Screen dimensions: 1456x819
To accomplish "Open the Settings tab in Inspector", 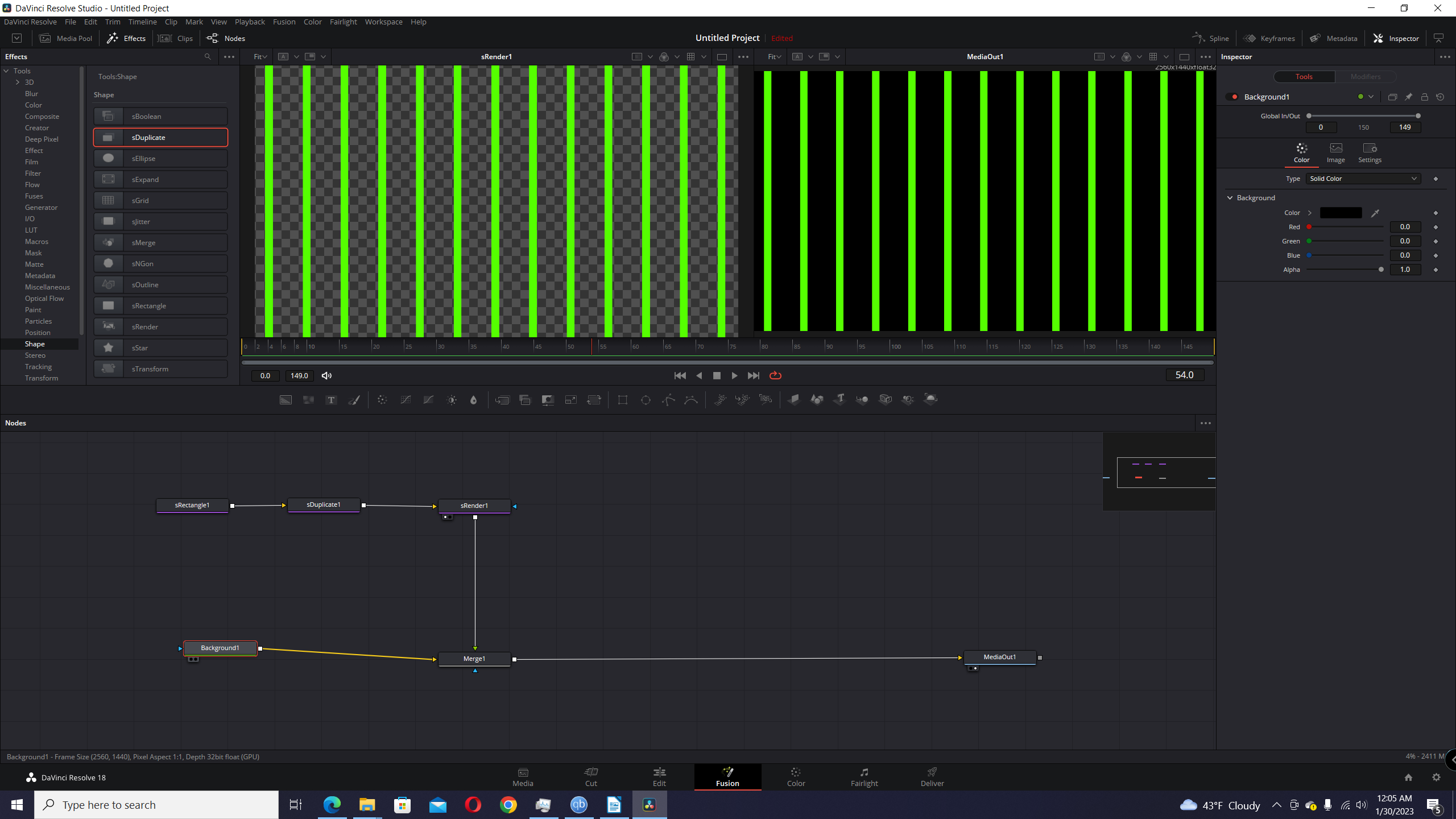I will (x=1370, y=153).
